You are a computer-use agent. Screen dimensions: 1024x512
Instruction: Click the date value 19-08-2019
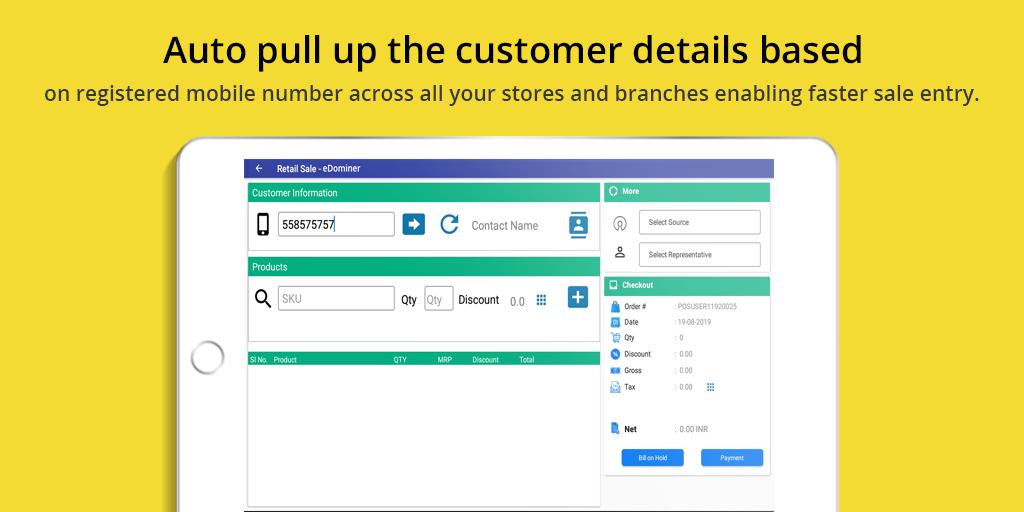[x=694, y=322]
